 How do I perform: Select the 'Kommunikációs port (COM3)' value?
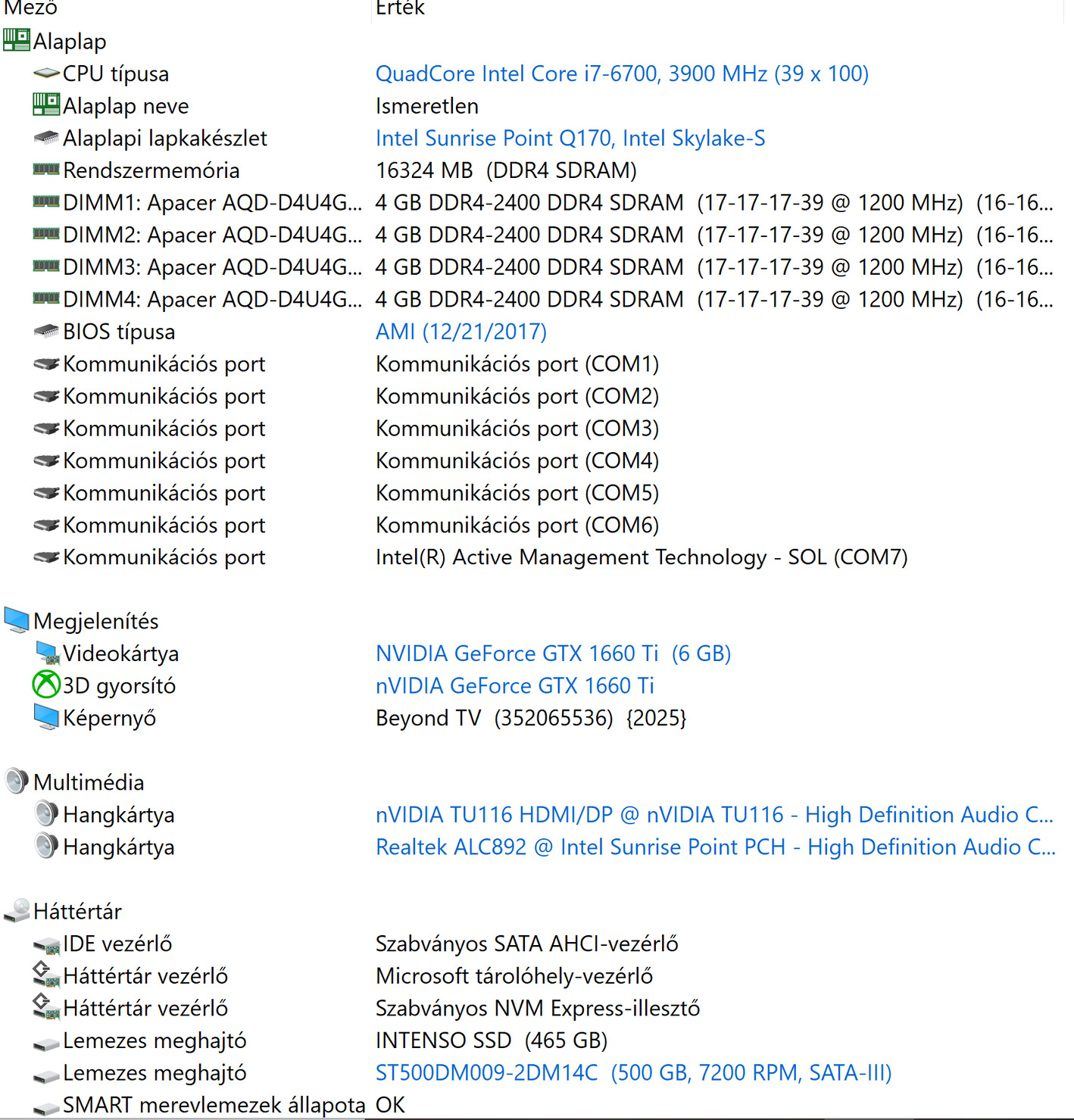(517, 428)
